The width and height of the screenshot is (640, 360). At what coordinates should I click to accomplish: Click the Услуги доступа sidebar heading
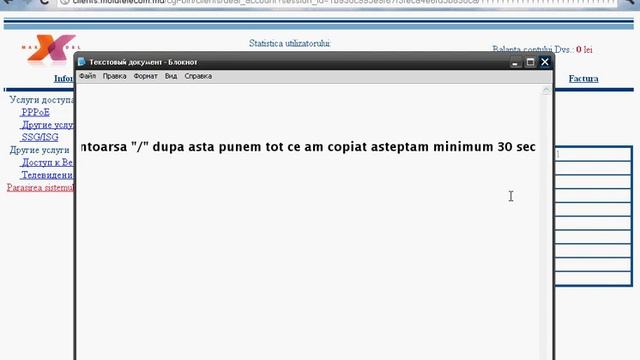[x=42, y=100]
